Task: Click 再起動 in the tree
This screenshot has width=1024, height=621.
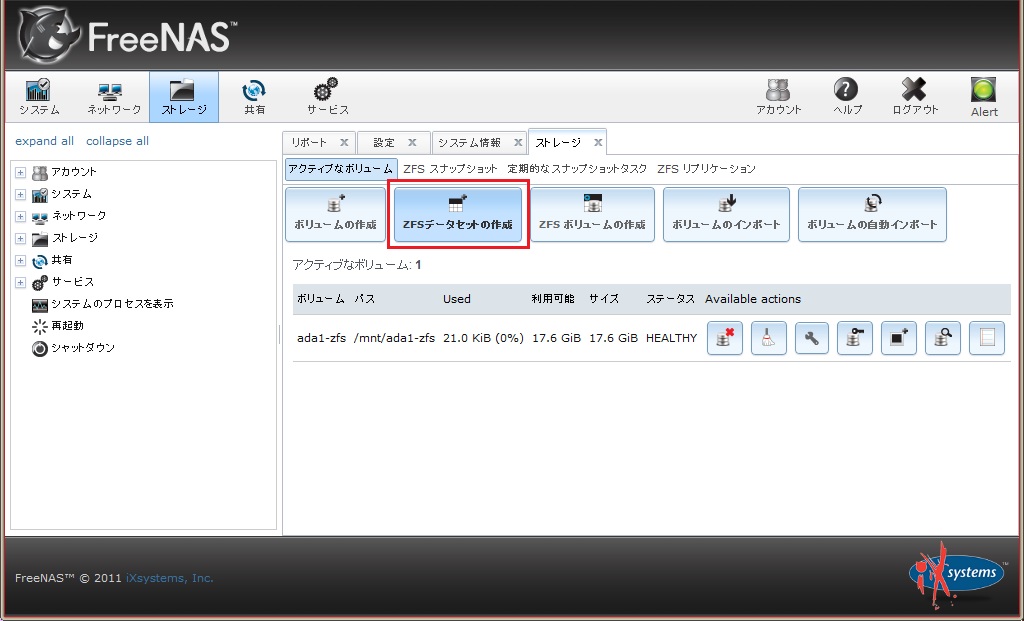Action: click(x=67, y=326)
